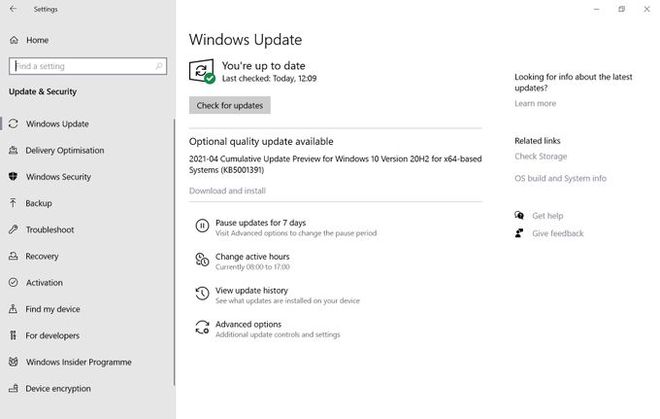The width and height of the screenshot is (660, 419).
Task: Click the Advanced options gear icon
Action: point(202,329)
